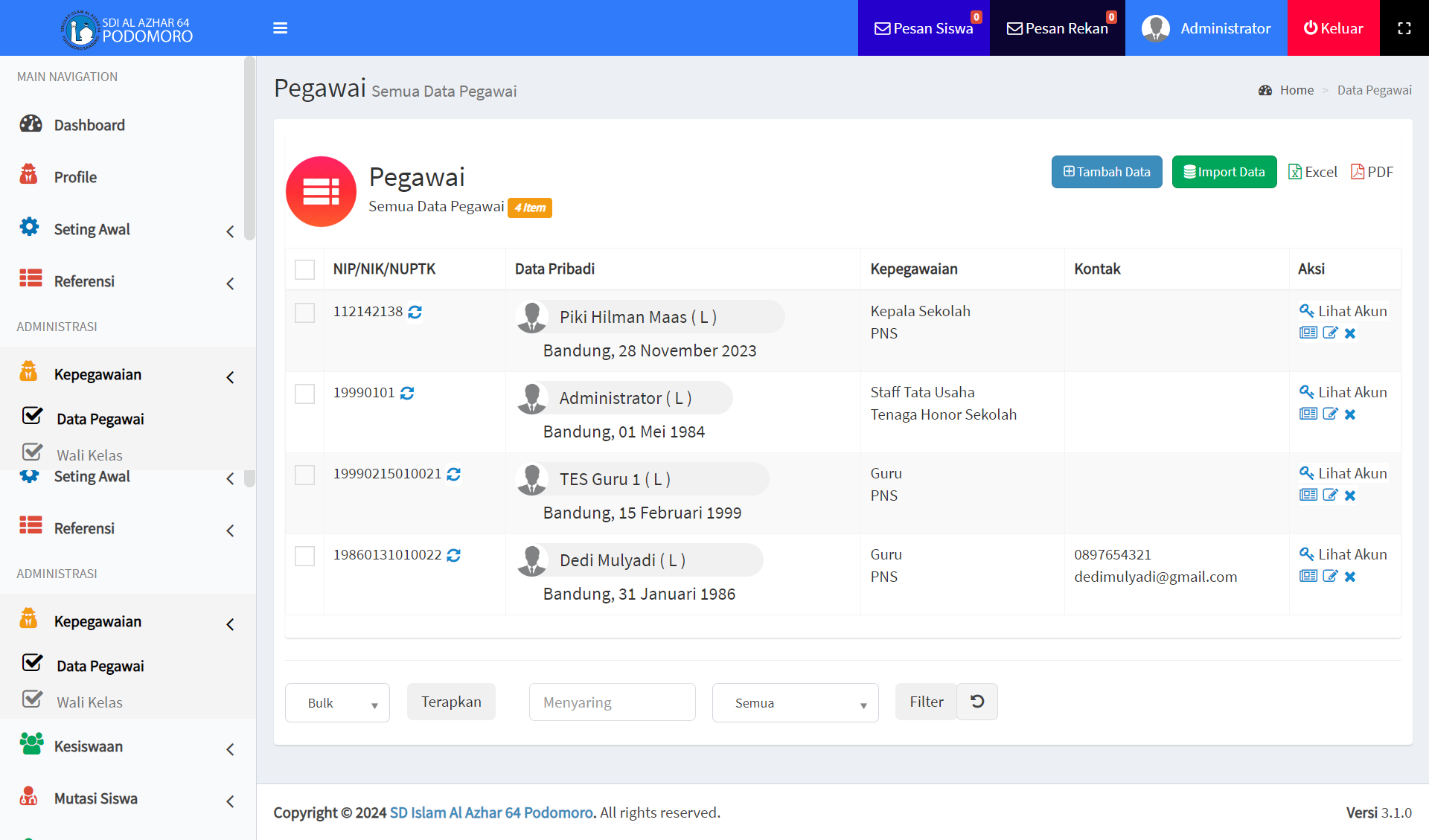This screenshot has height=840, width=1429.
Task: Open the Semua filter dropdown
Action: 795,702
